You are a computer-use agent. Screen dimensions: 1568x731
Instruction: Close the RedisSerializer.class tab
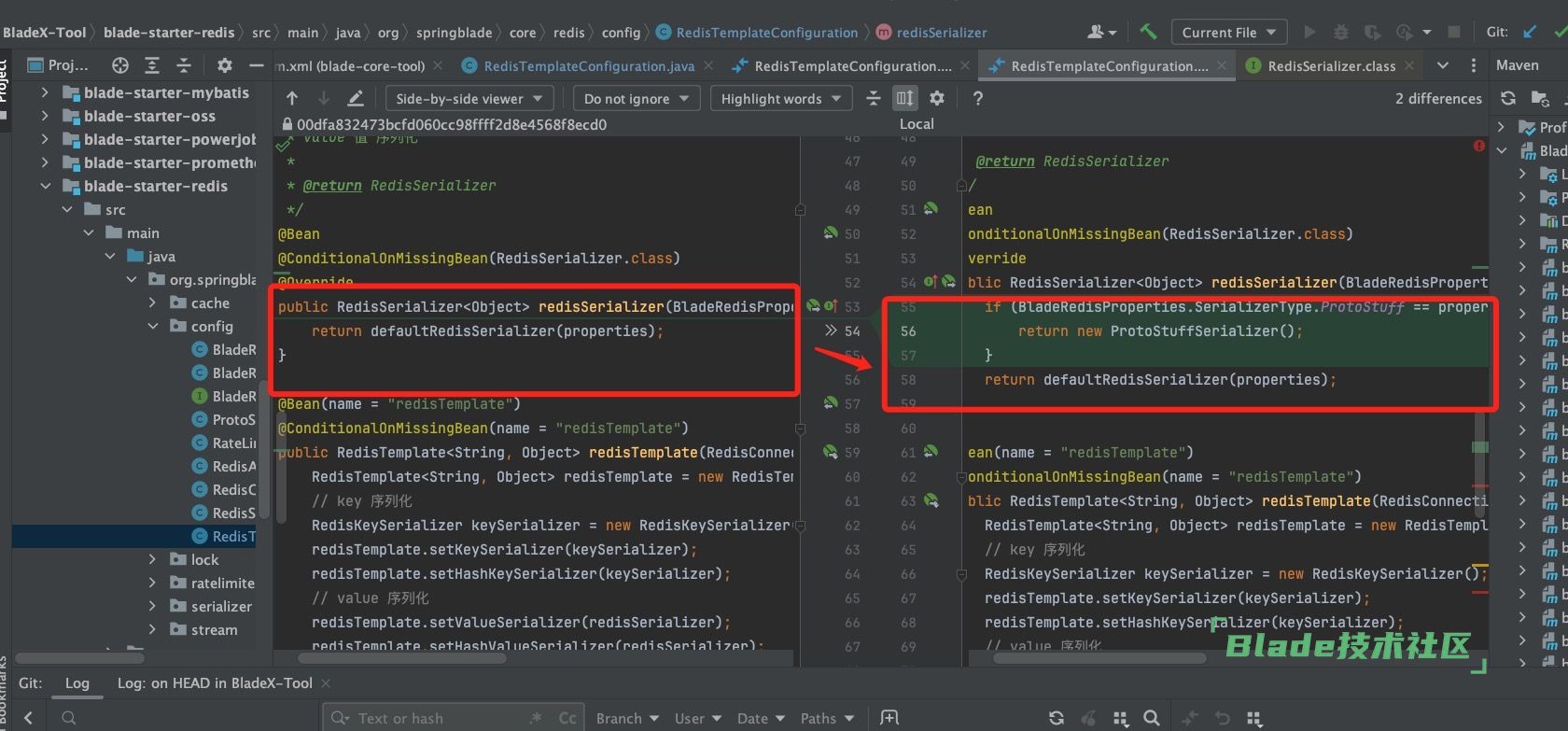(1409, 65)
